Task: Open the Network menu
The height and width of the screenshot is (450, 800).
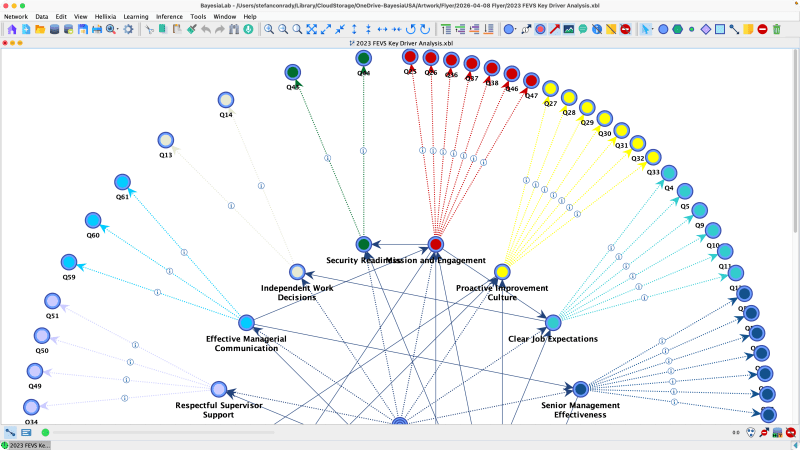Action: [x=16, y=16]
